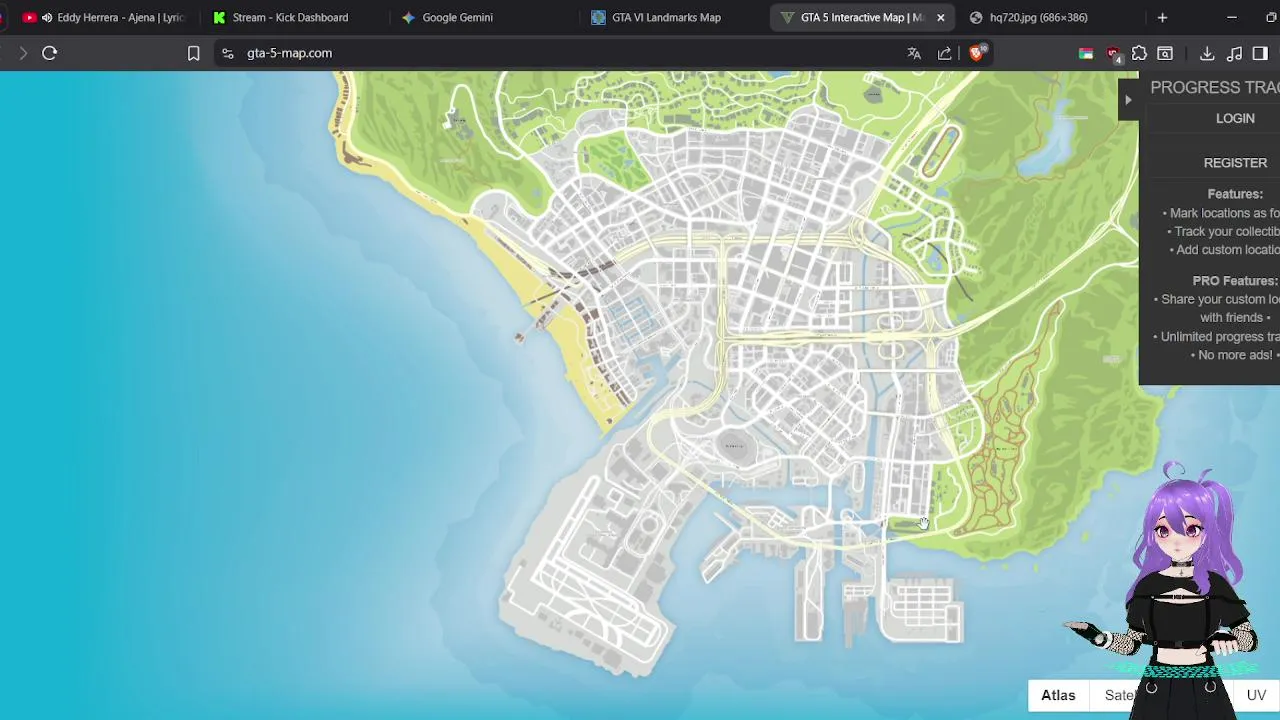Screen dimensions: 1280x720
Task: Click the pier marker off the beach
Action: point(519,337)
